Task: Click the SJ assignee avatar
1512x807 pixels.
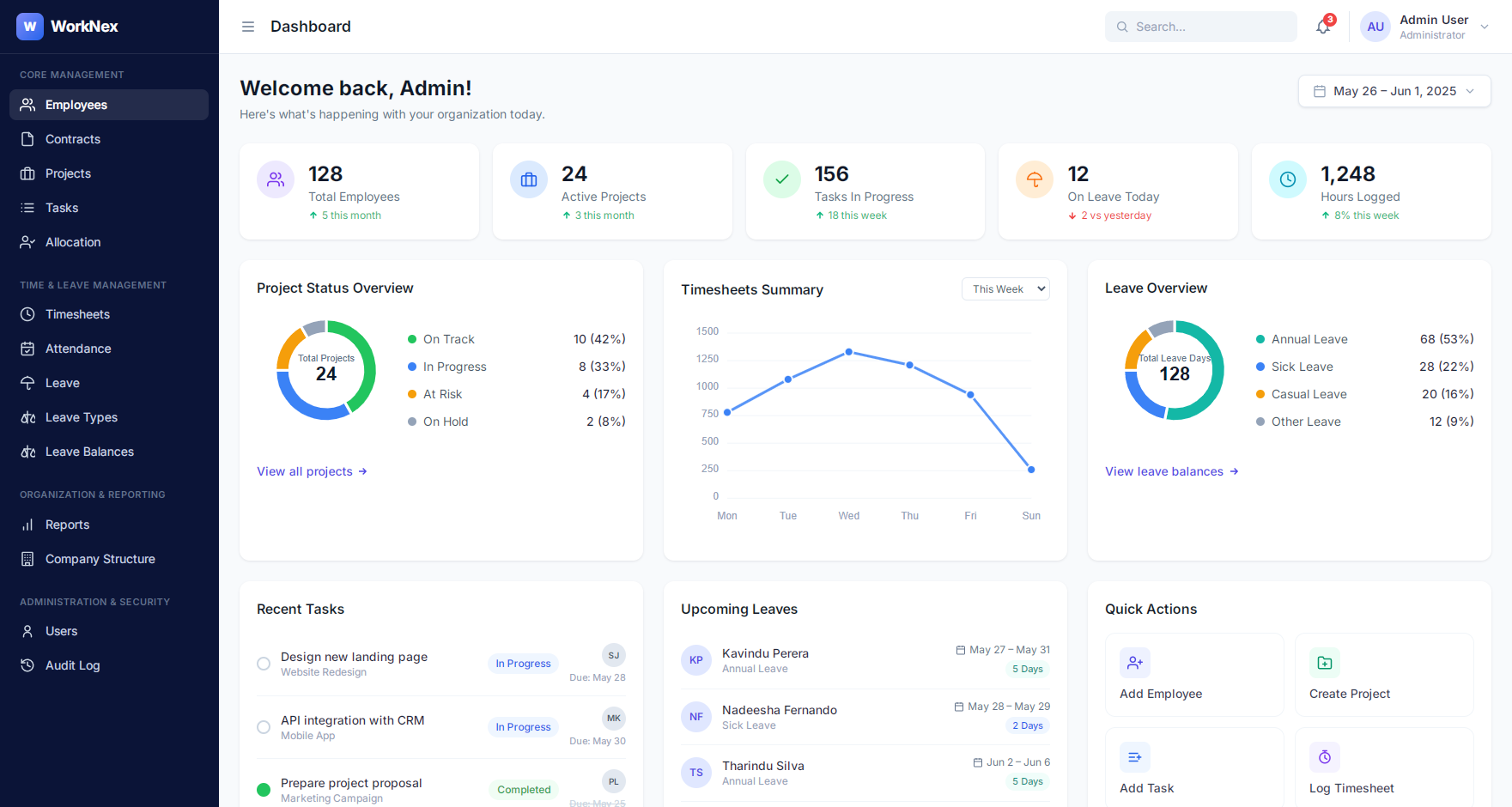Action: coord(614,655)
